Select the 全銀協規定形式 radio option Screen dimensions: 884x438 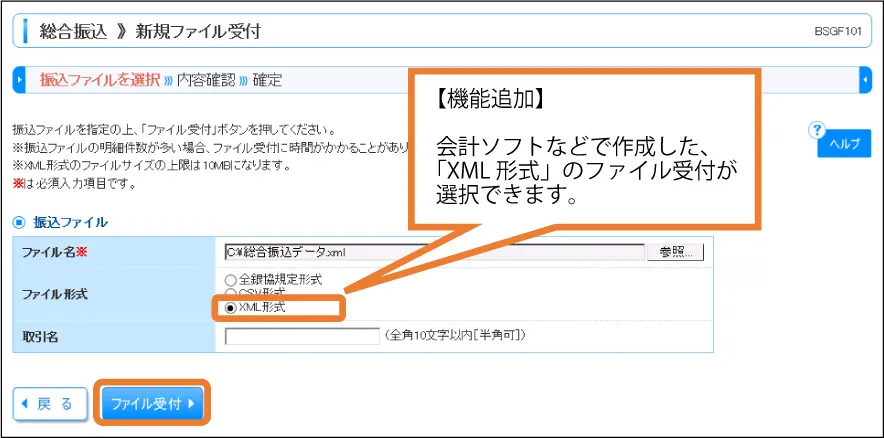(x=230, y=279)
